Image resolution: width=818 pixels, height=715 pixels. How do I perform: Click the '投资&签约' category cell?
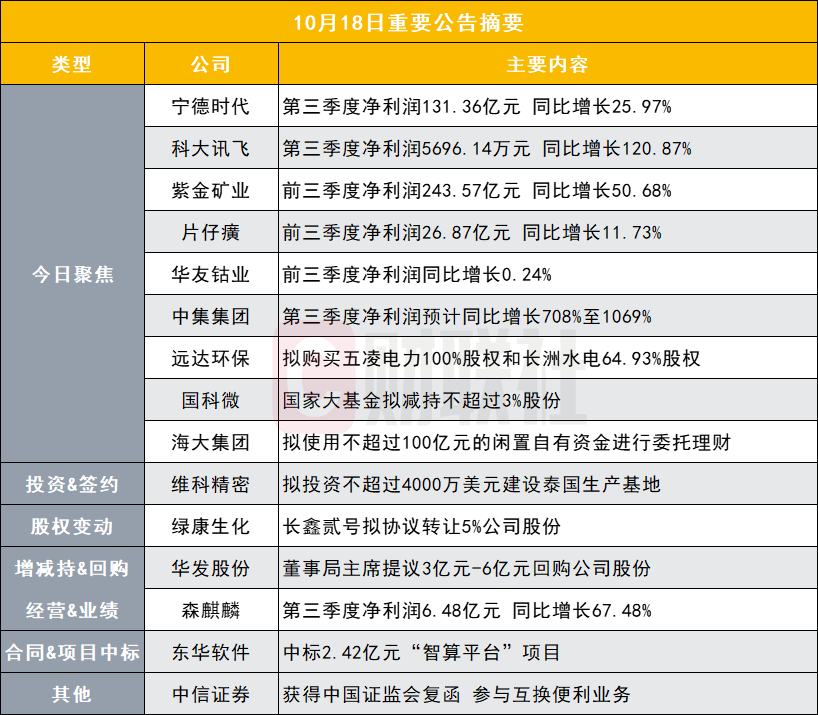pos(73,484)
